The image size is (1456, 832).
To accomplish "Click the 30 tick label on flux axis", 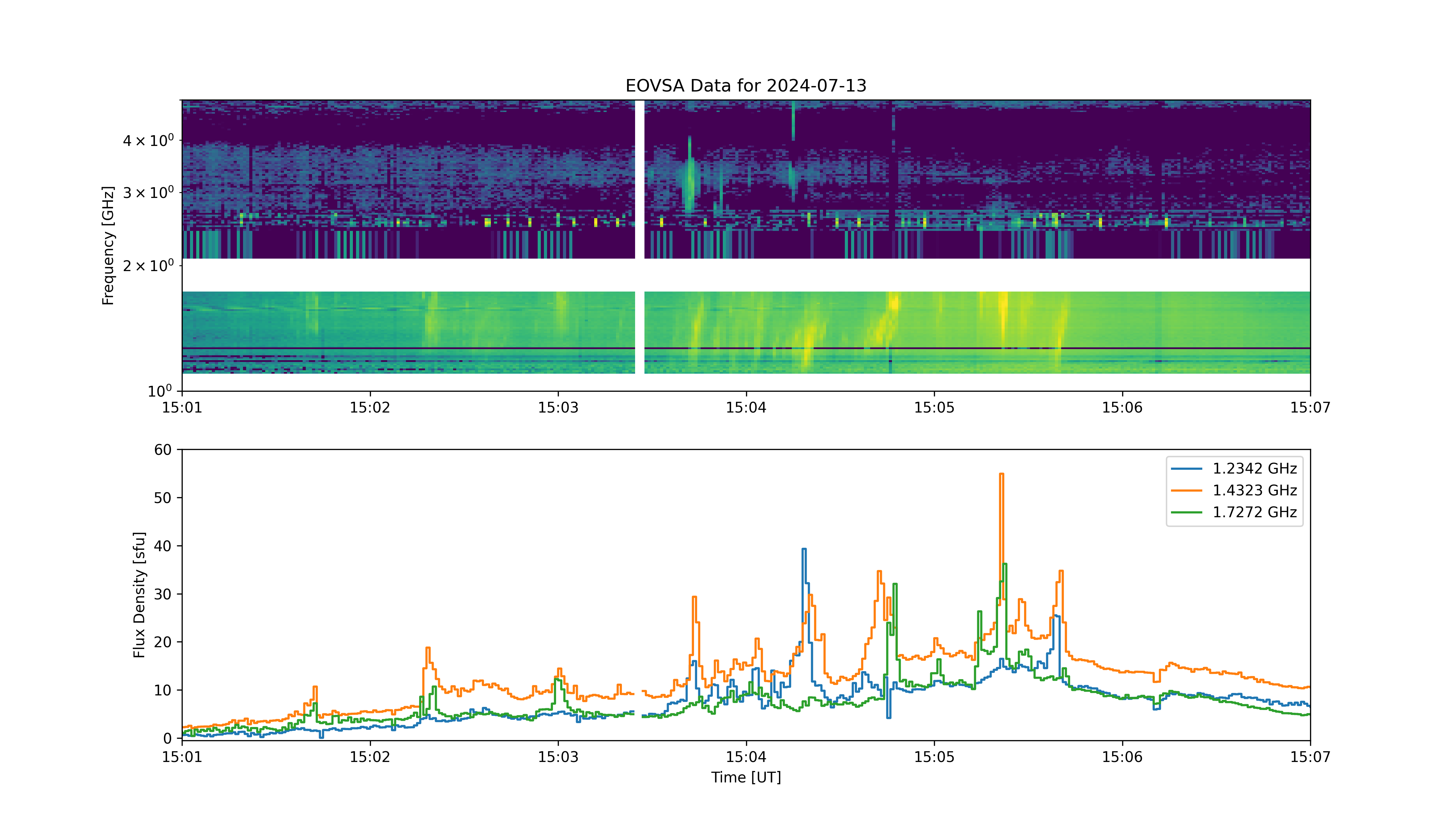I will tap(163, 594).
